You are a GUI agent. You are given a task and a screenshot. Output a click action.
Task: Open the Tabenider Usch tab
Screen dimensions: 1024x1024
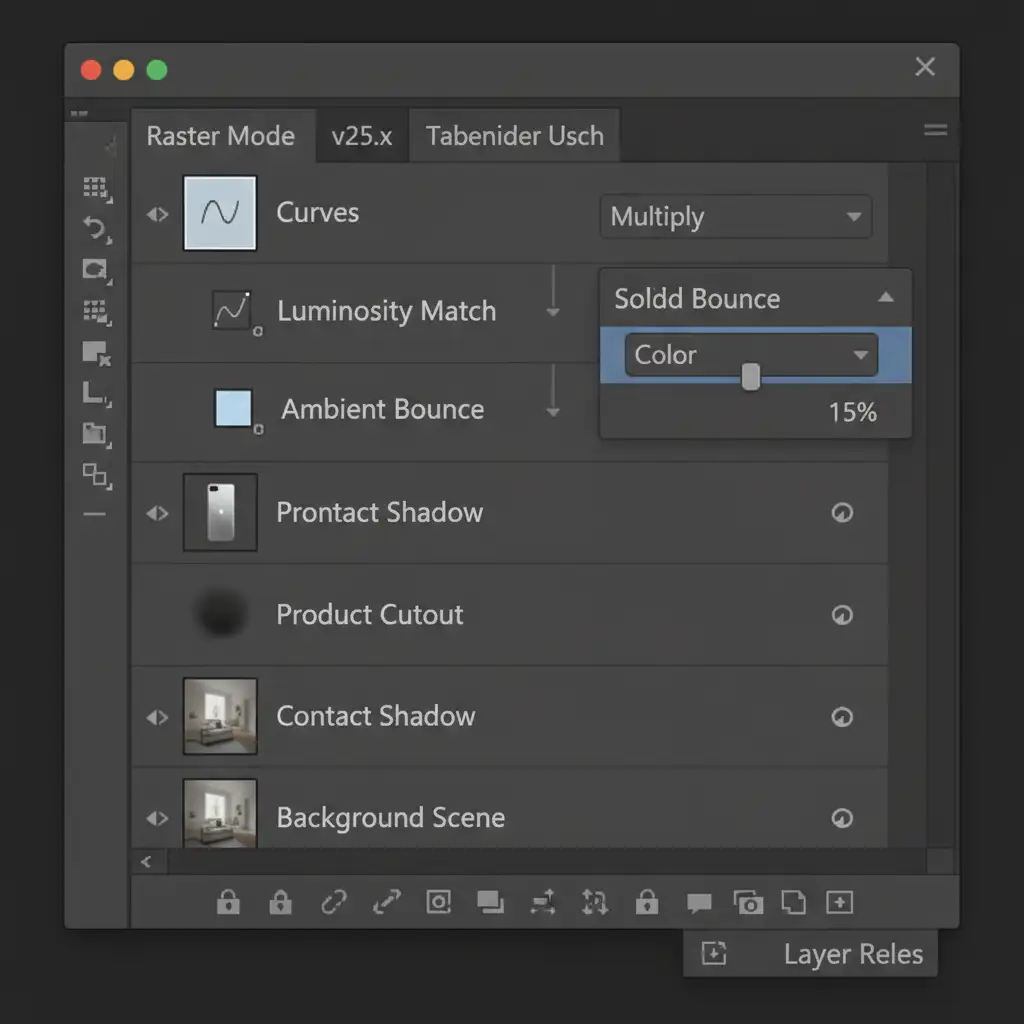point(514,136)
